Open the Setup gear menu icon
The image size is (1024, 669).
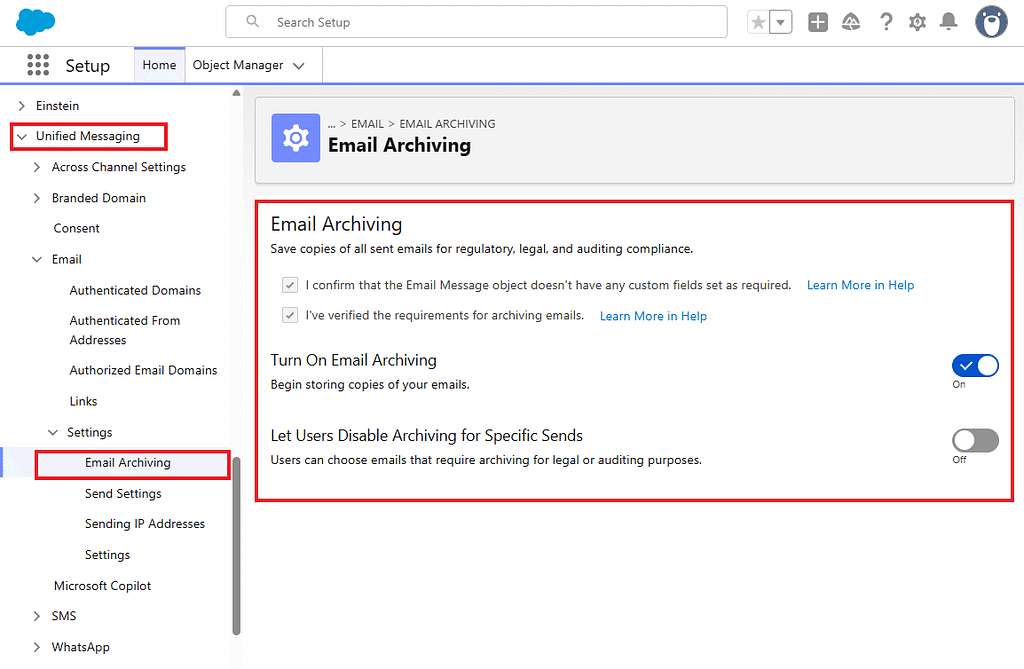click(917, 22)
